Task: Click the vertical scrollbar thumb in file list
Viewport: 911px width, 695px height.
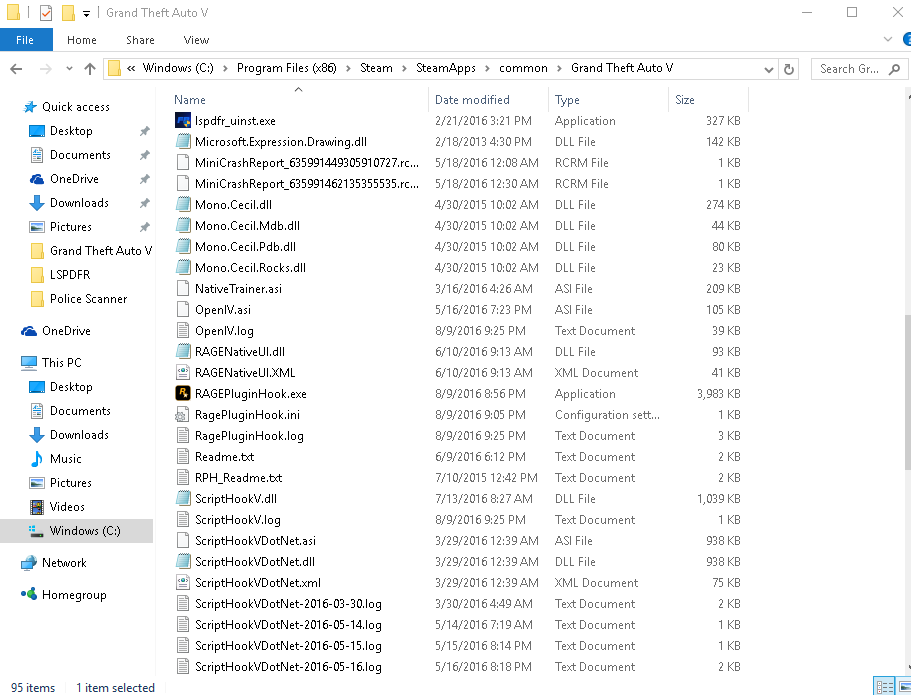Action: click(908, 392)
